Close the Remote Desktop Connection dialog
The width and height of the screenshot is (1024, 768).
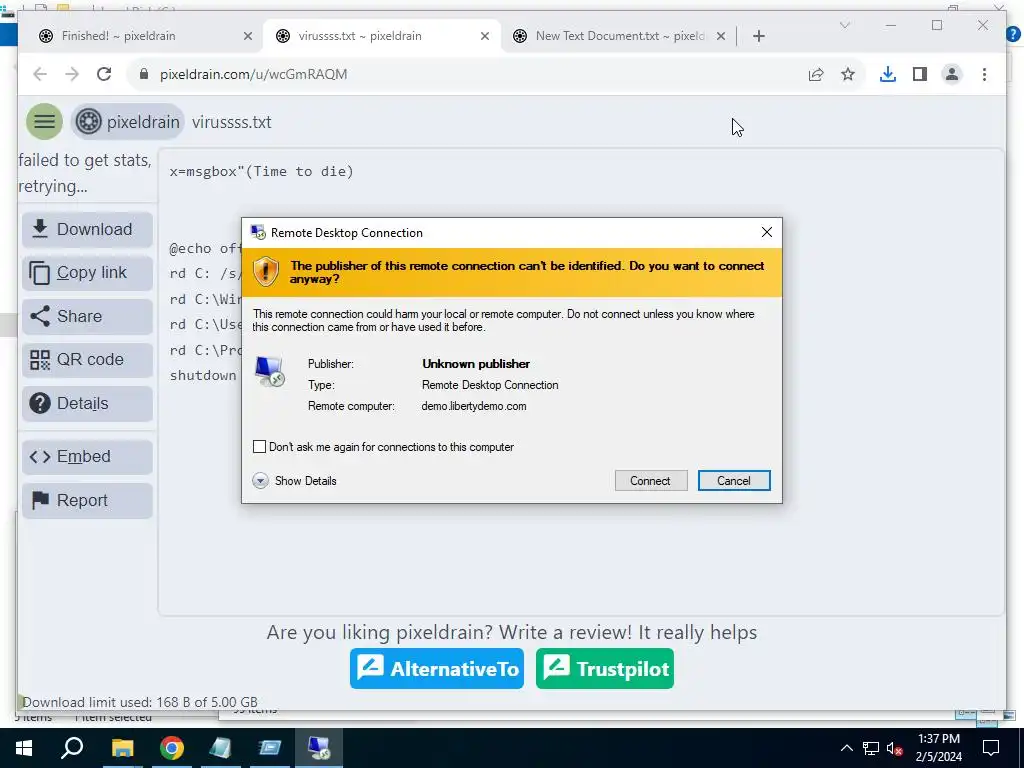click(767, 232)
